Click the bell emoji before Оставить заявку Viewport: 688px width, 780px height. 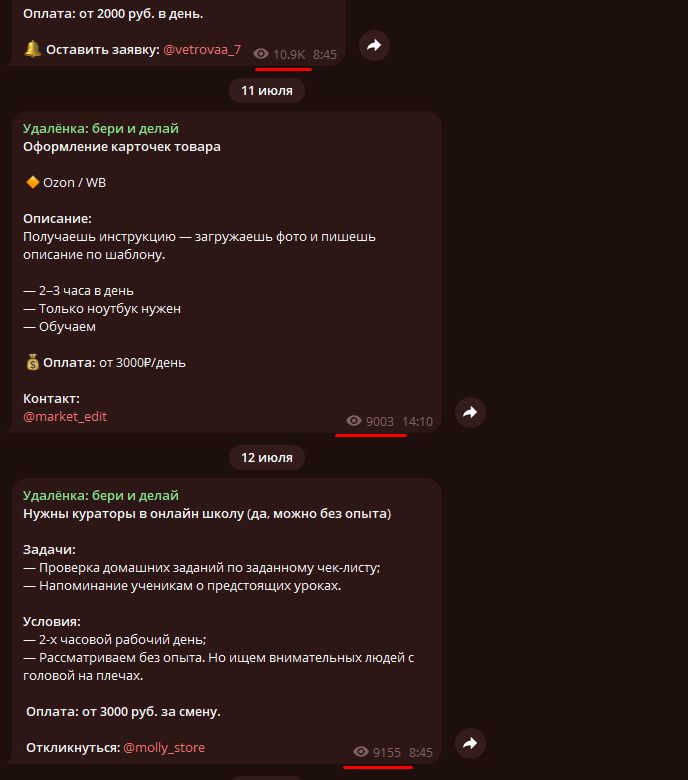pyautogui.click(x=33, y=49)
